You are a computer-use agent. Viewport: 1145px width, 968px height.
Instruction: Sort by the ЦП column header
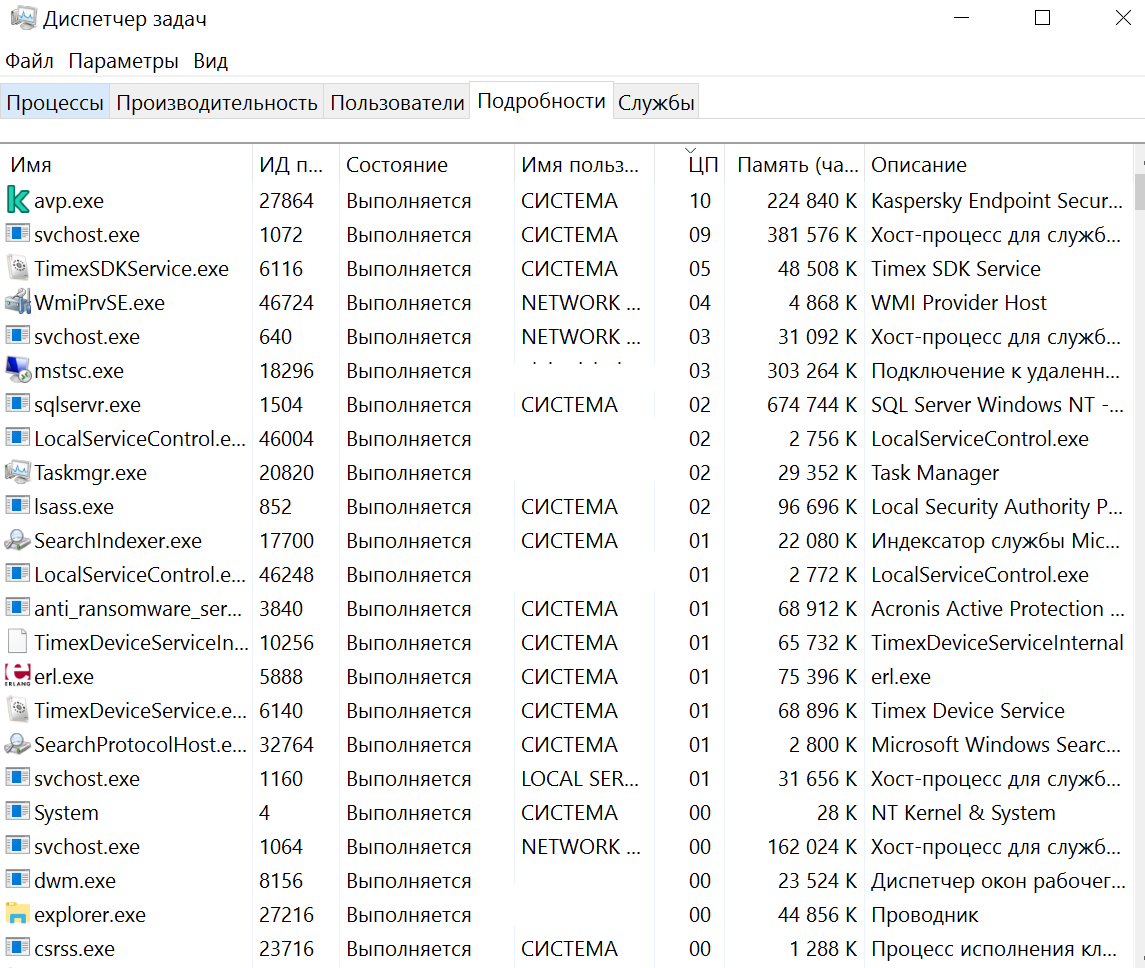coord(690,164)
